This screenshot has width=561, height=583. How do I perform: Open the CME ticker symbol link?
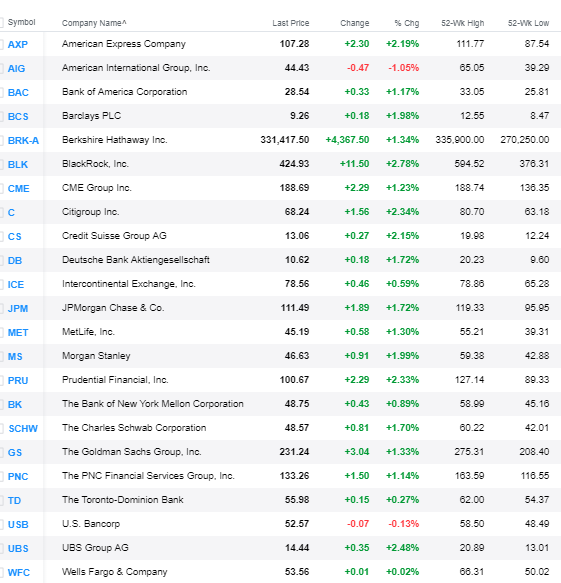tap(19, 189)
